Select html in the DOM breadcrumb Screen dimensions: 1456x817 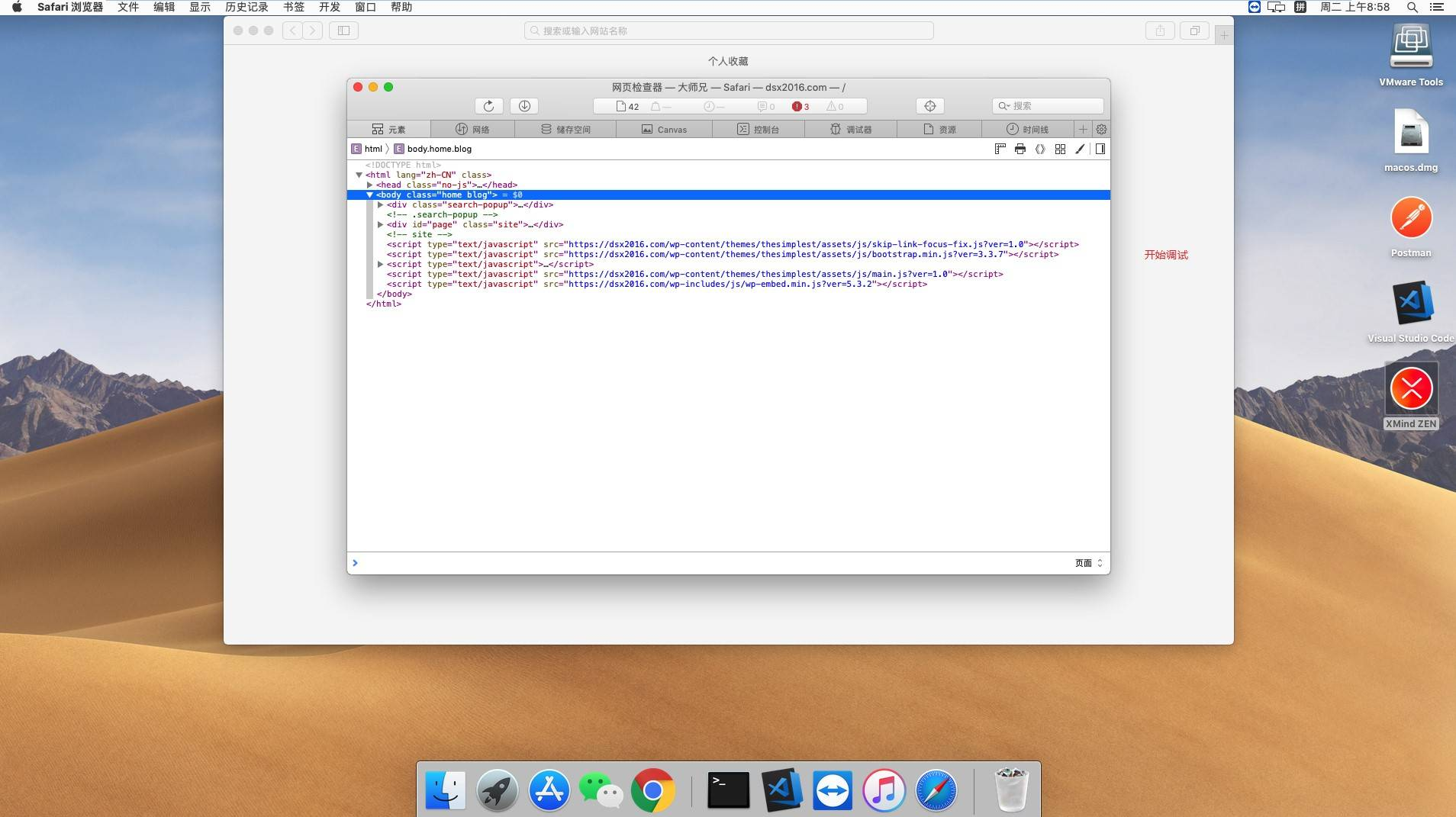point(367,149)
